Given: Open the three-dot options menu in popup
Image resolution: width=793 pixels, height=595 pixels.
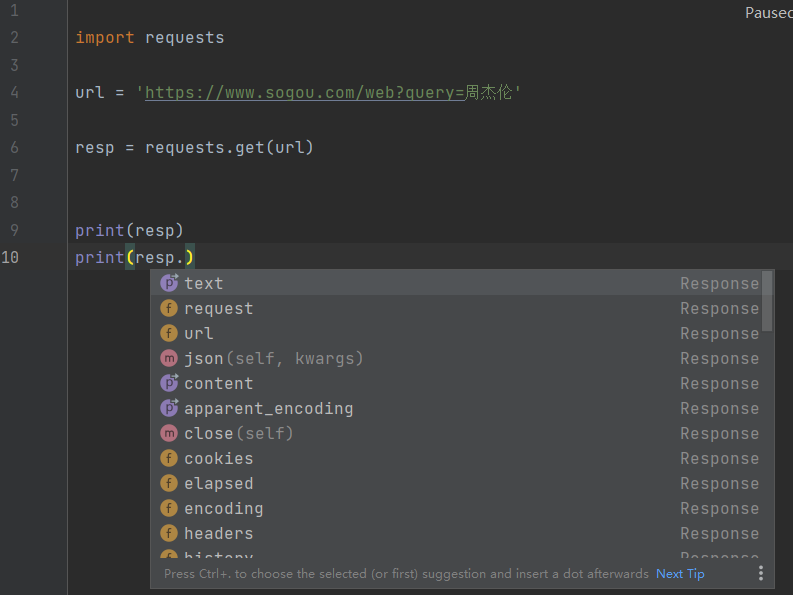Looking at the screenshot, I should click(x=761, y=573).
